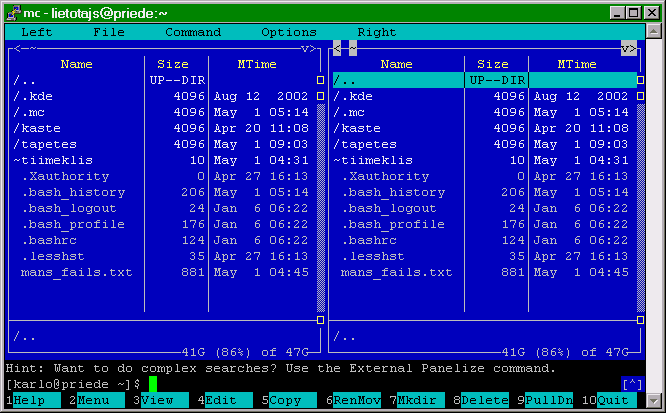666x413 pixels.
Task: Select the highlighted /.. row in right panel
Action: pos(485,80)
